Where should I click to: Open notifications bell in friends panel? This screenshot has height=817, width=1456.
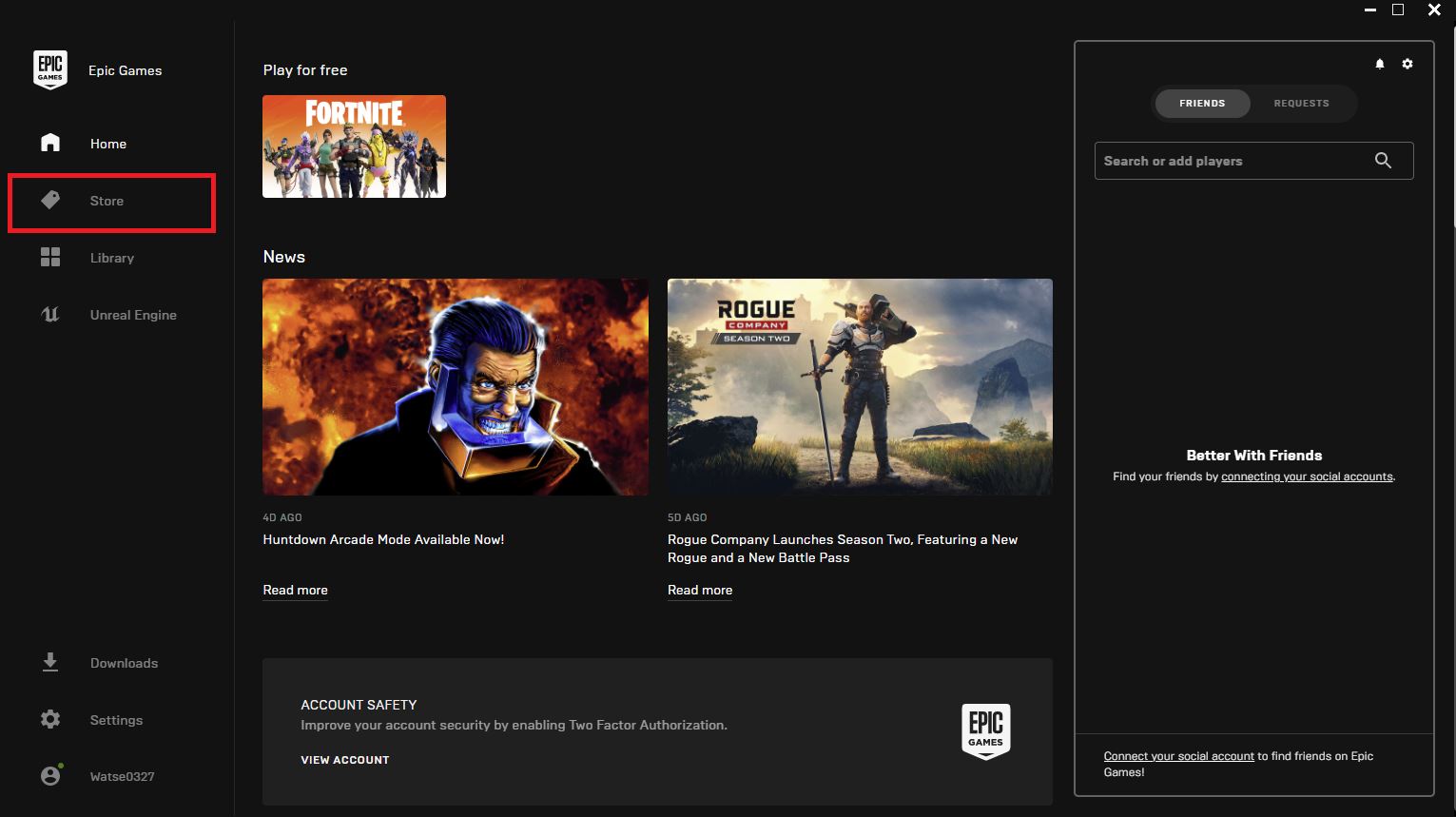[x=1380, y=64]
